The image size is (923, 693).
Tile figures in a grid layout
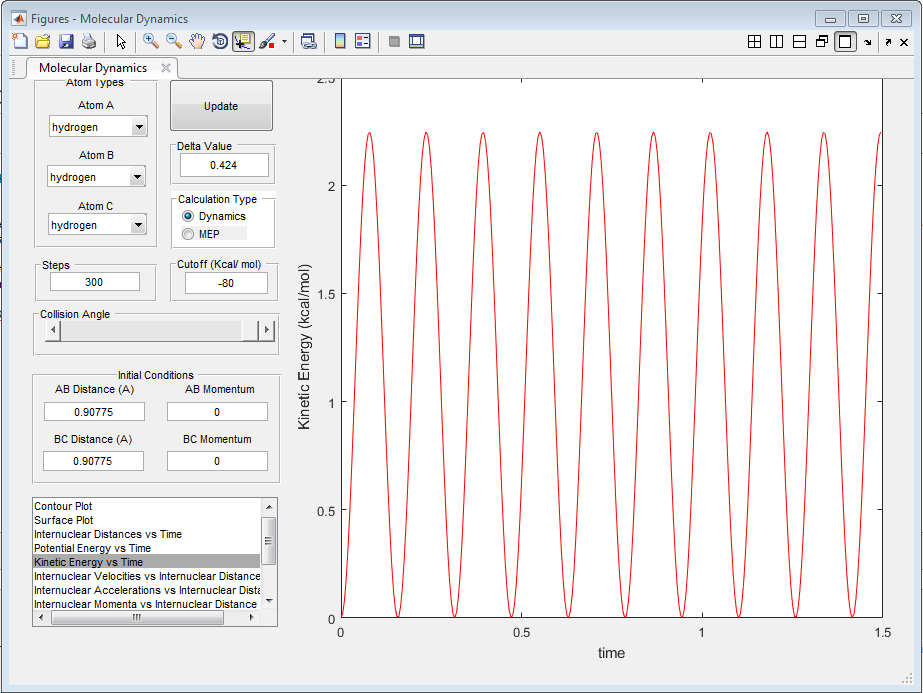(755, 41)
